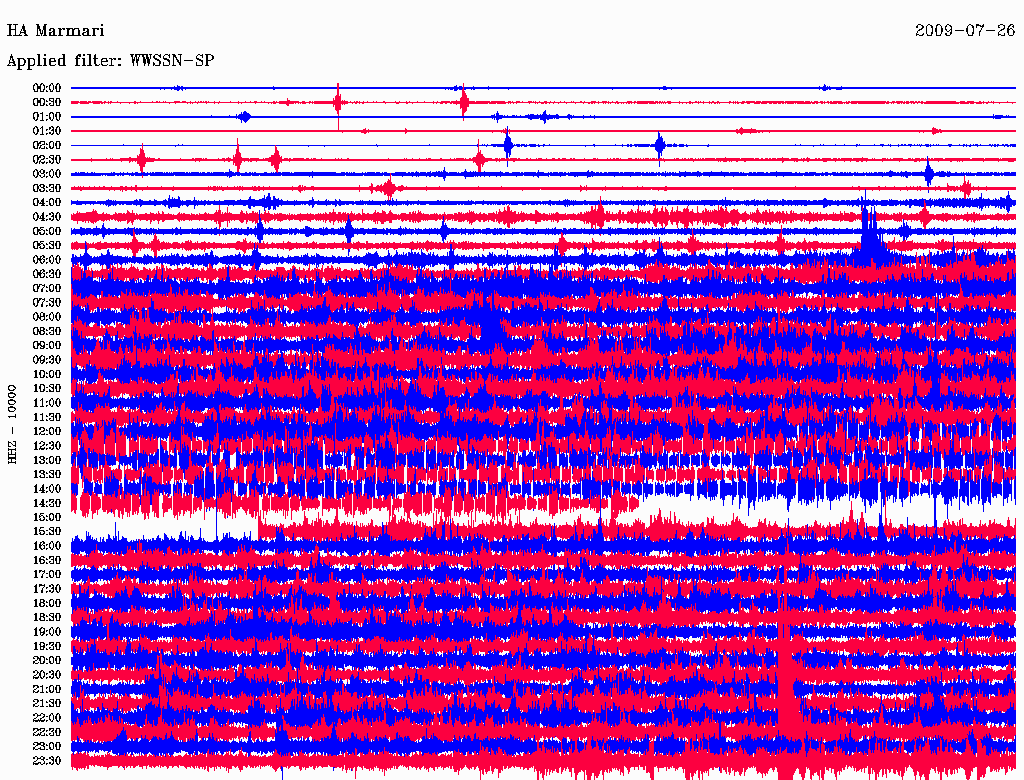The image size is (1024, 780).
Task: Click the 21:30 time label
Action: [47, 704]
